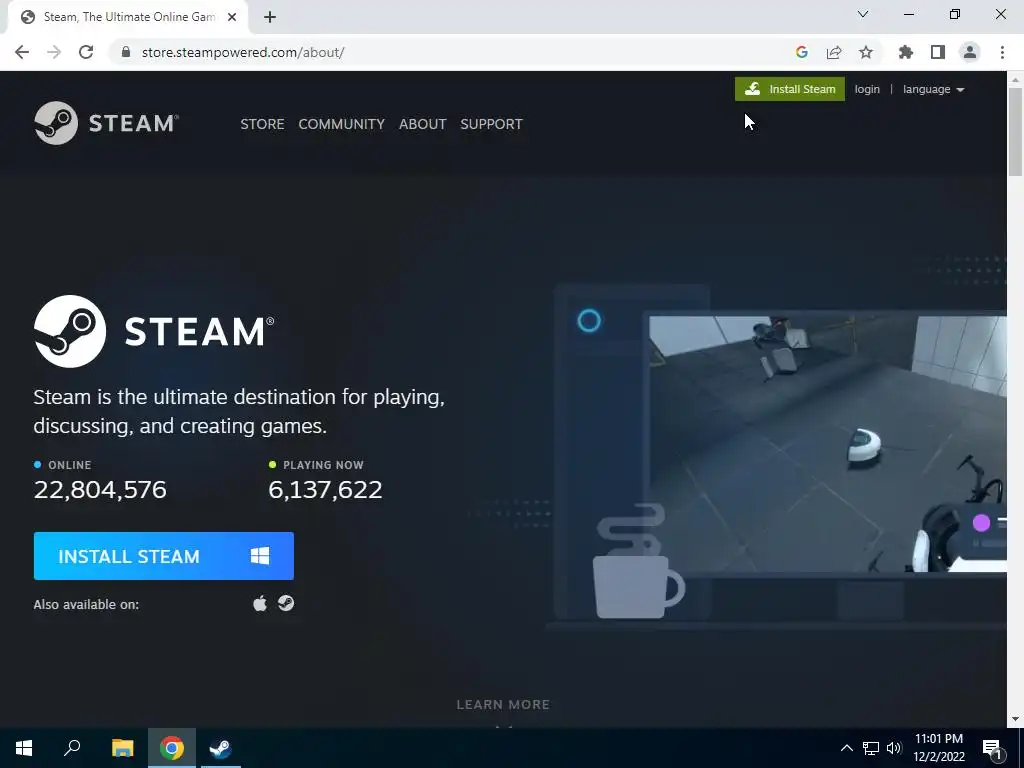Click the blue INSTALL STEAM button

[163, 556]
